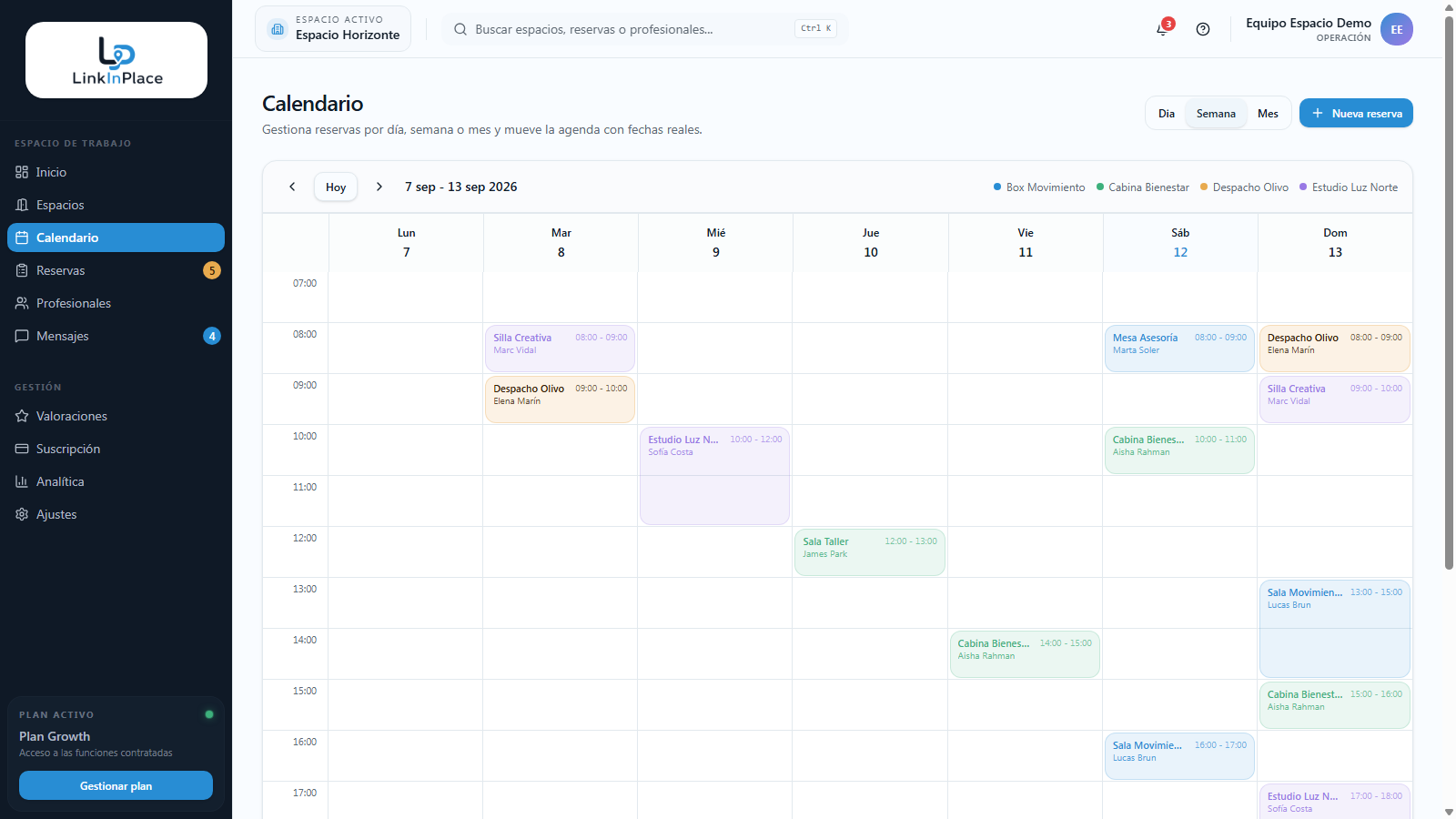Click the Estudio Luz Norte legend item

[x=1349, y=187]
